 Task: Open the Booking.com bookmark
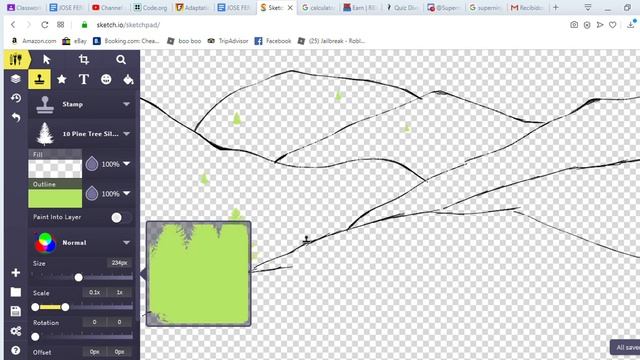(126, 41)
